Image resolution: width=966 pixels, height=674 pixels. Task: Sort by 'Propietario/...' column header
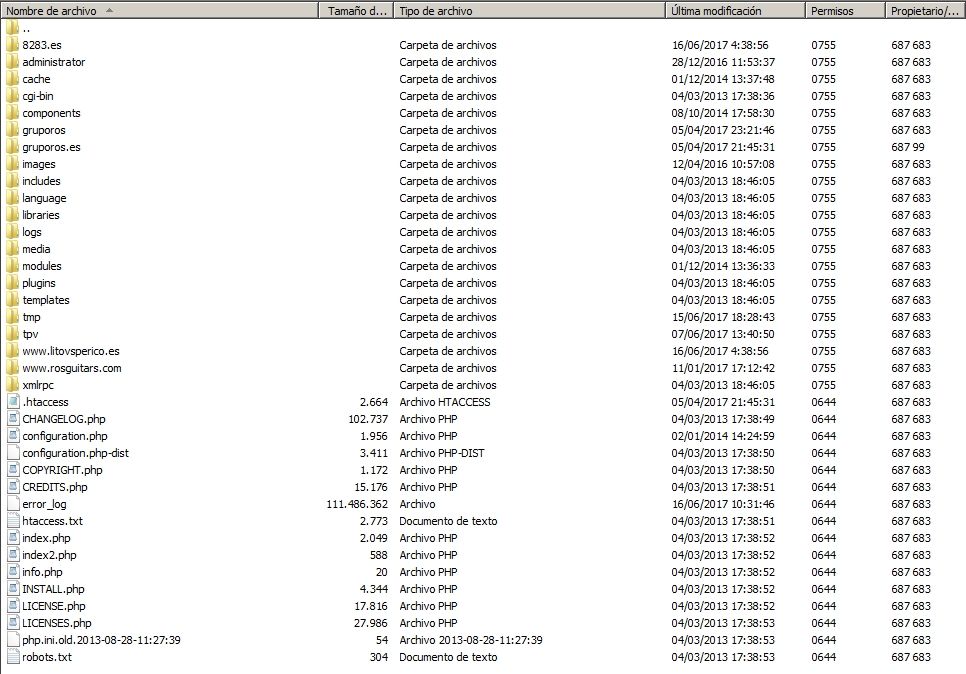[925, 10]
